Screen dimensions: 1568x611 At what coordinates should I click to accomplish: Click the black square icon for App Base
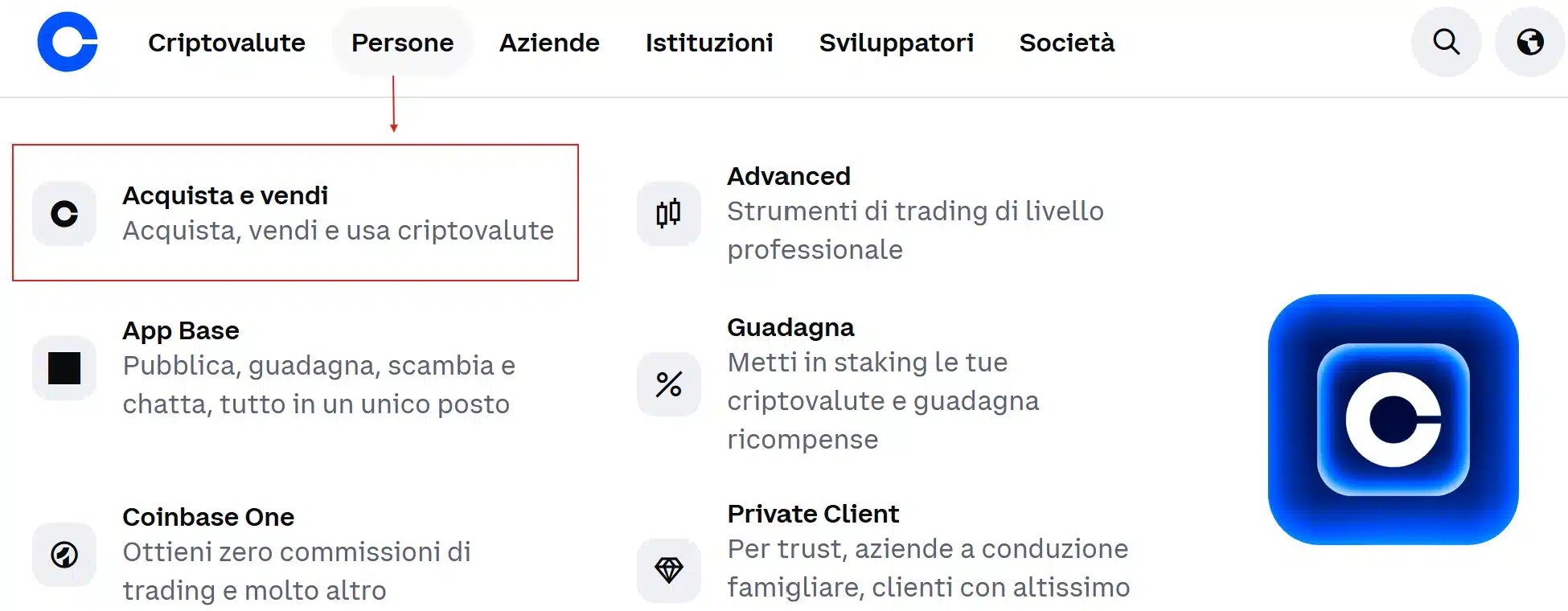tap(64, 367)
